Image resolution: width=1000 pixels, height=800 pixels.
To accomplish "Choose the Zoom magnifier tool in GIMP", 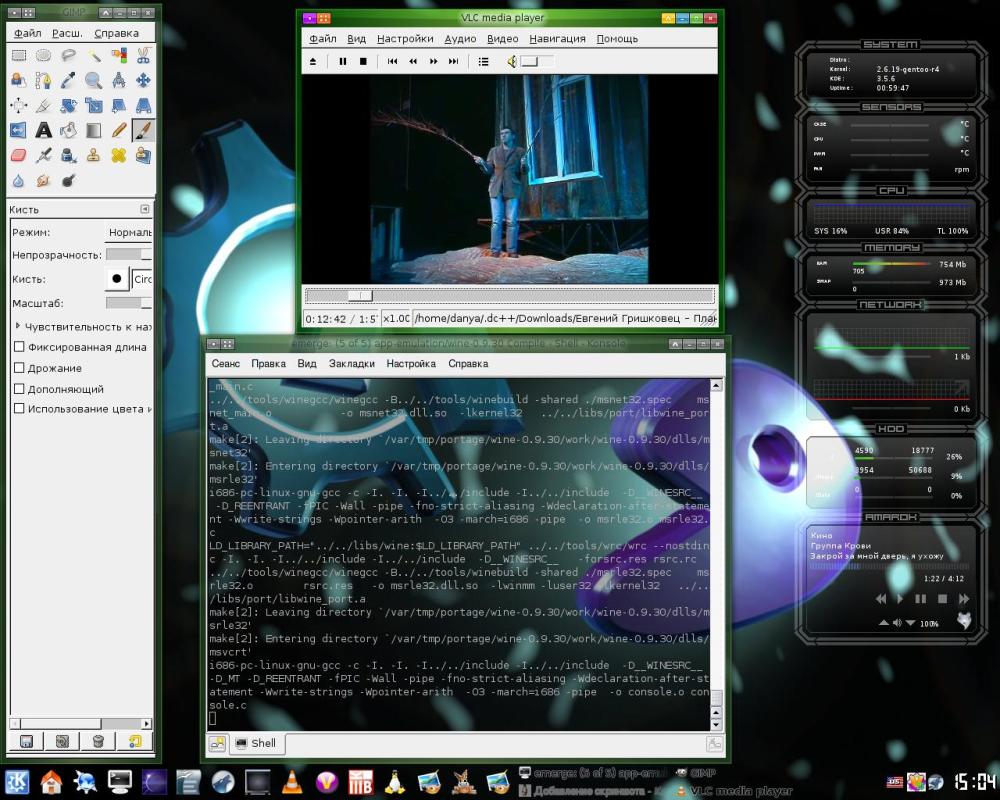I will pos(94,80).
